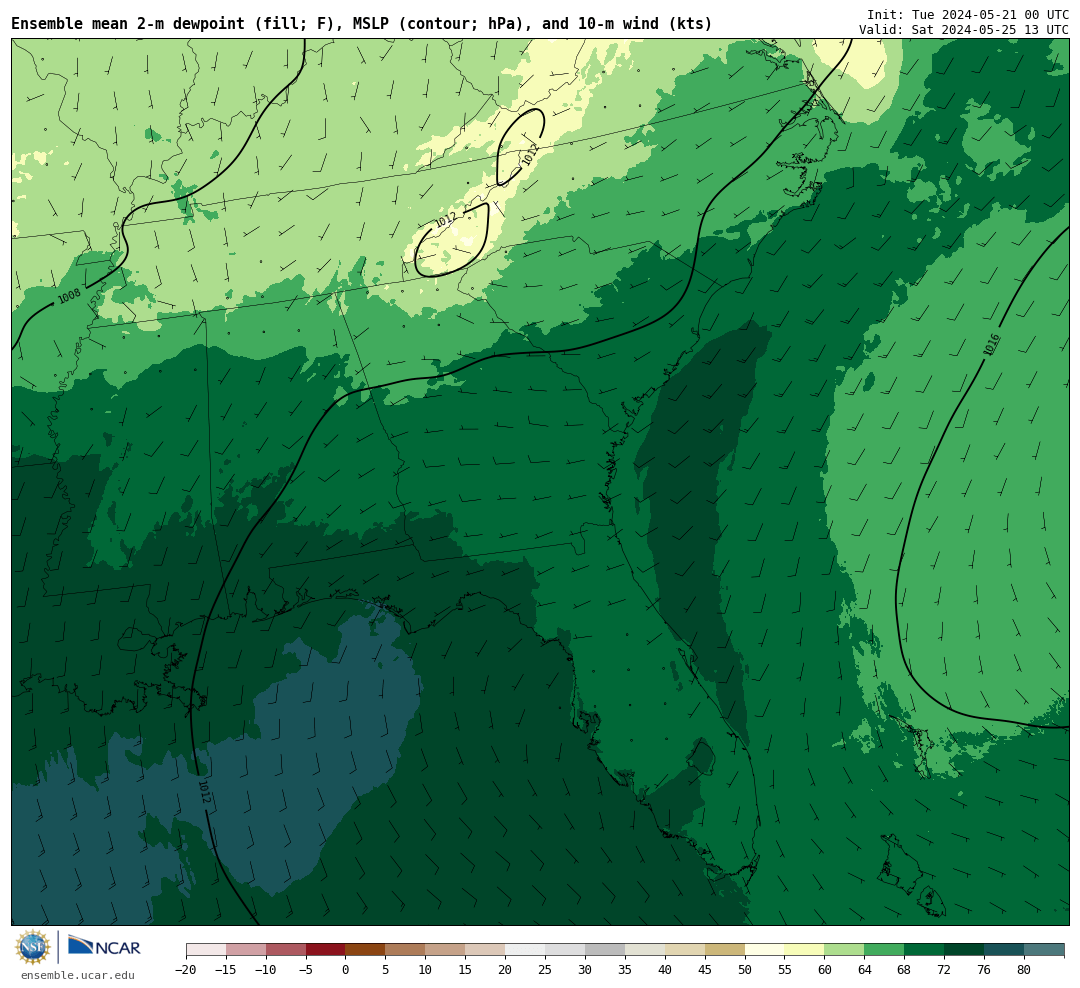Pick the 50 to 55 pale yellow swatch

coord(765,950)
